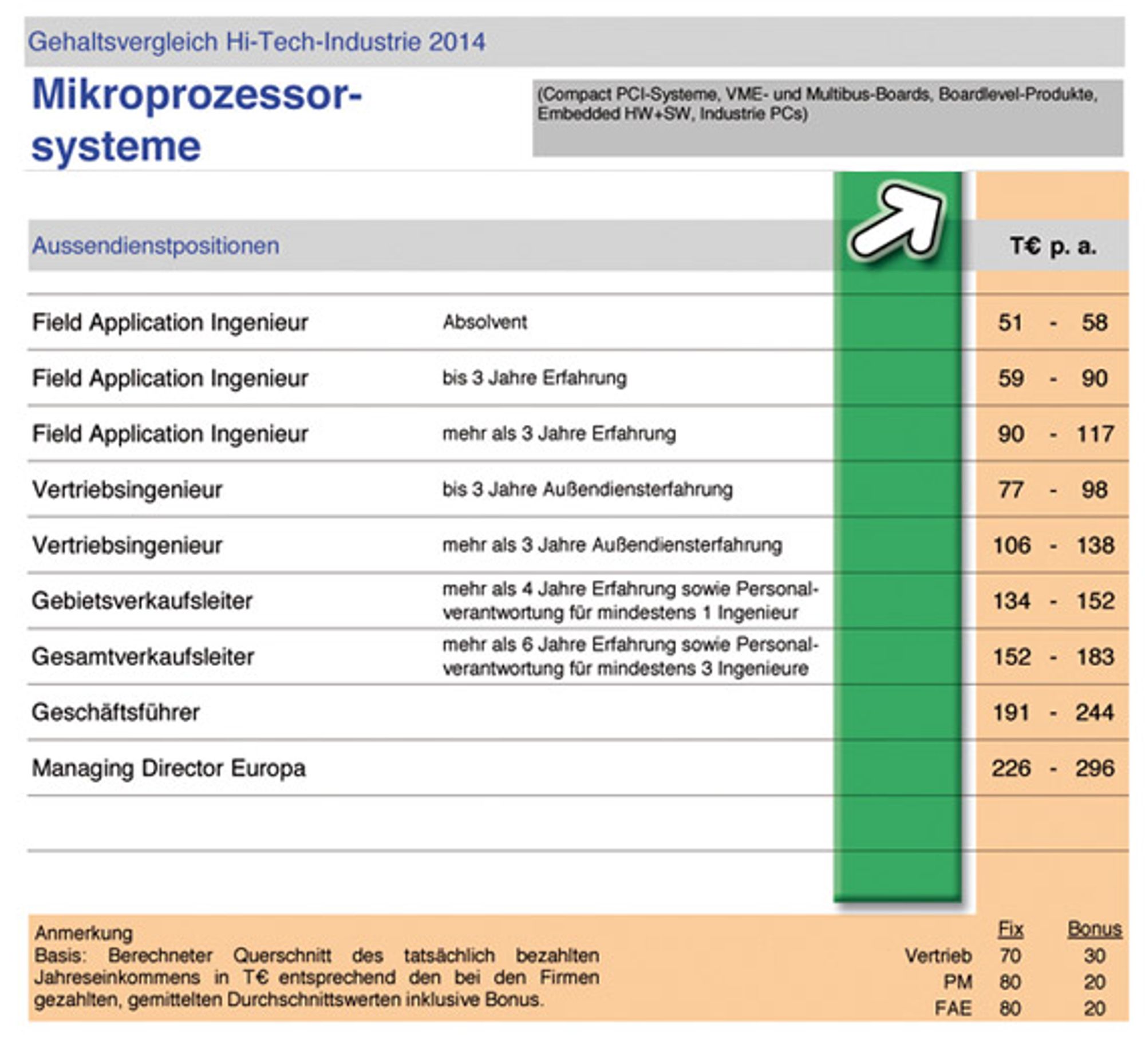Click the 'Gesamtverkaufsleiter' position
The width and height of the screenshot is (1145, 1064).
pos(143,657)
